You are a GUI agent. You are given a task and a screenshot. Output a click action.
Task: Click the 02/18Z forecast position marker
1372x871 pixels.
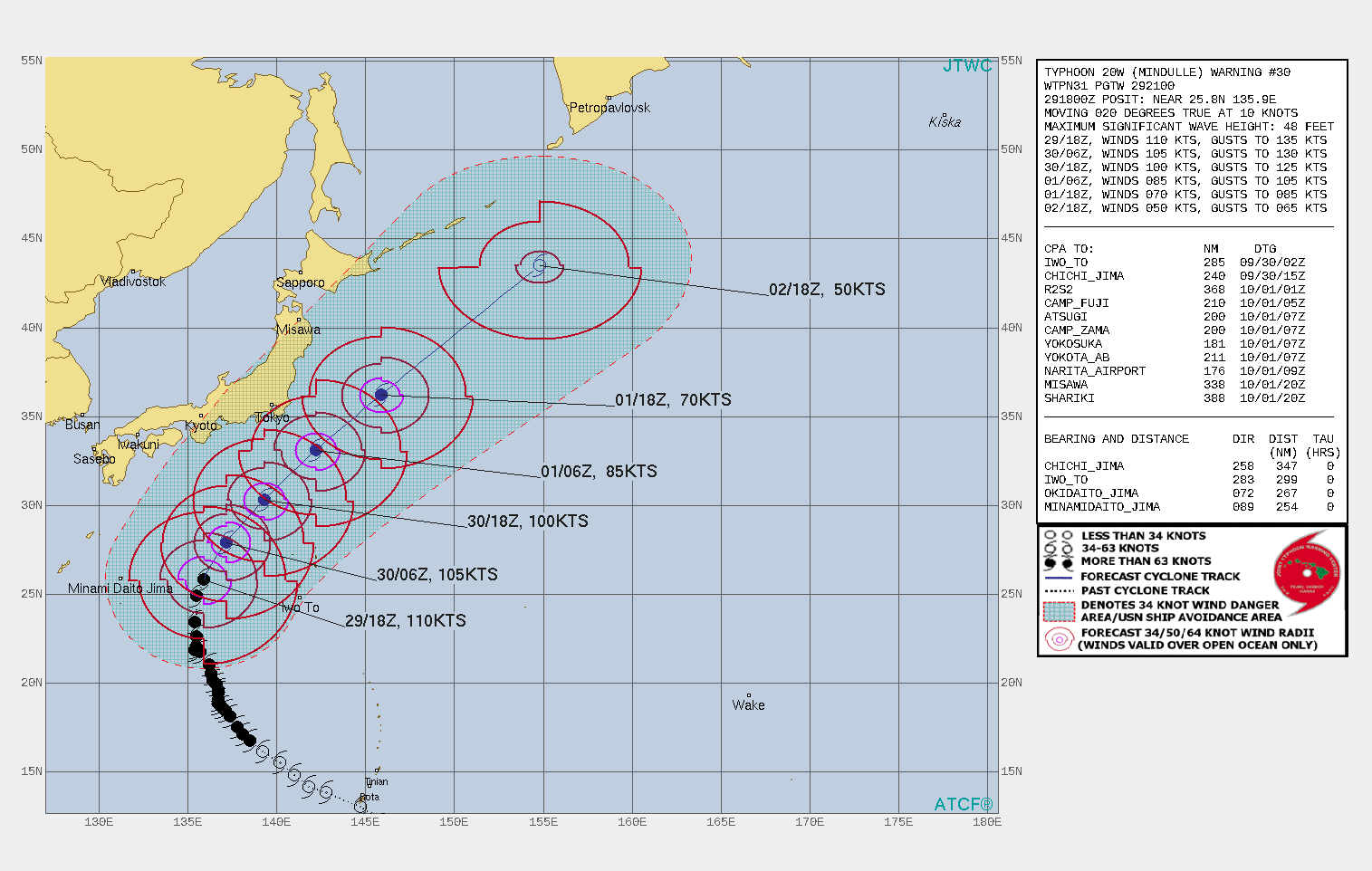coord(540,265)
